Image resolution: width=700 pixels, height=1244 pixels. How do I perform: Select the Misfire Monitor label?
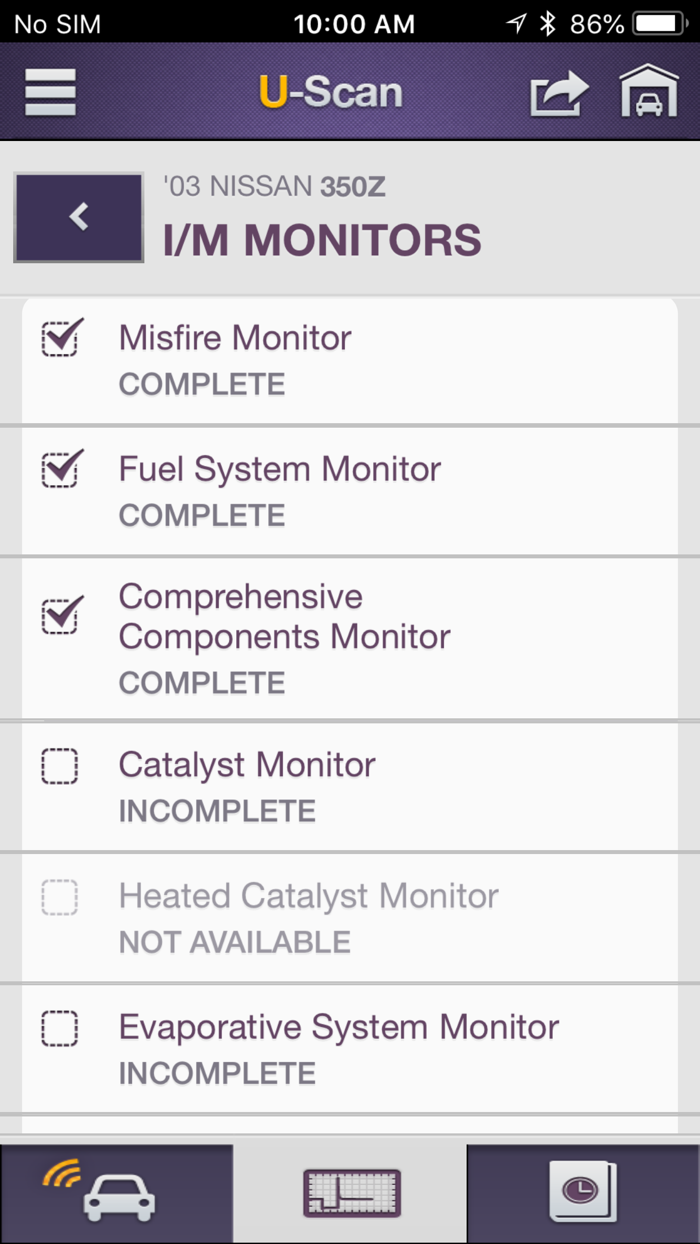click(x=235, y=338)
